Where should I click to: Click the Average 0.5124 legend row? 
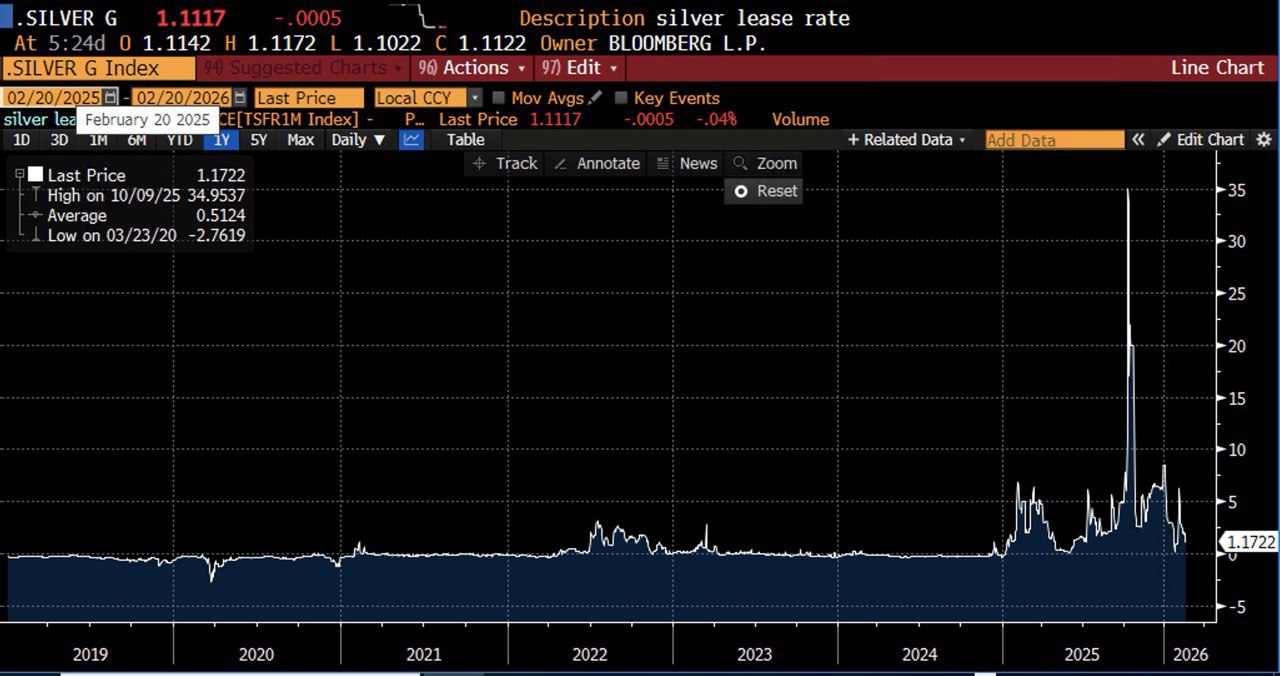coord(137,215)
